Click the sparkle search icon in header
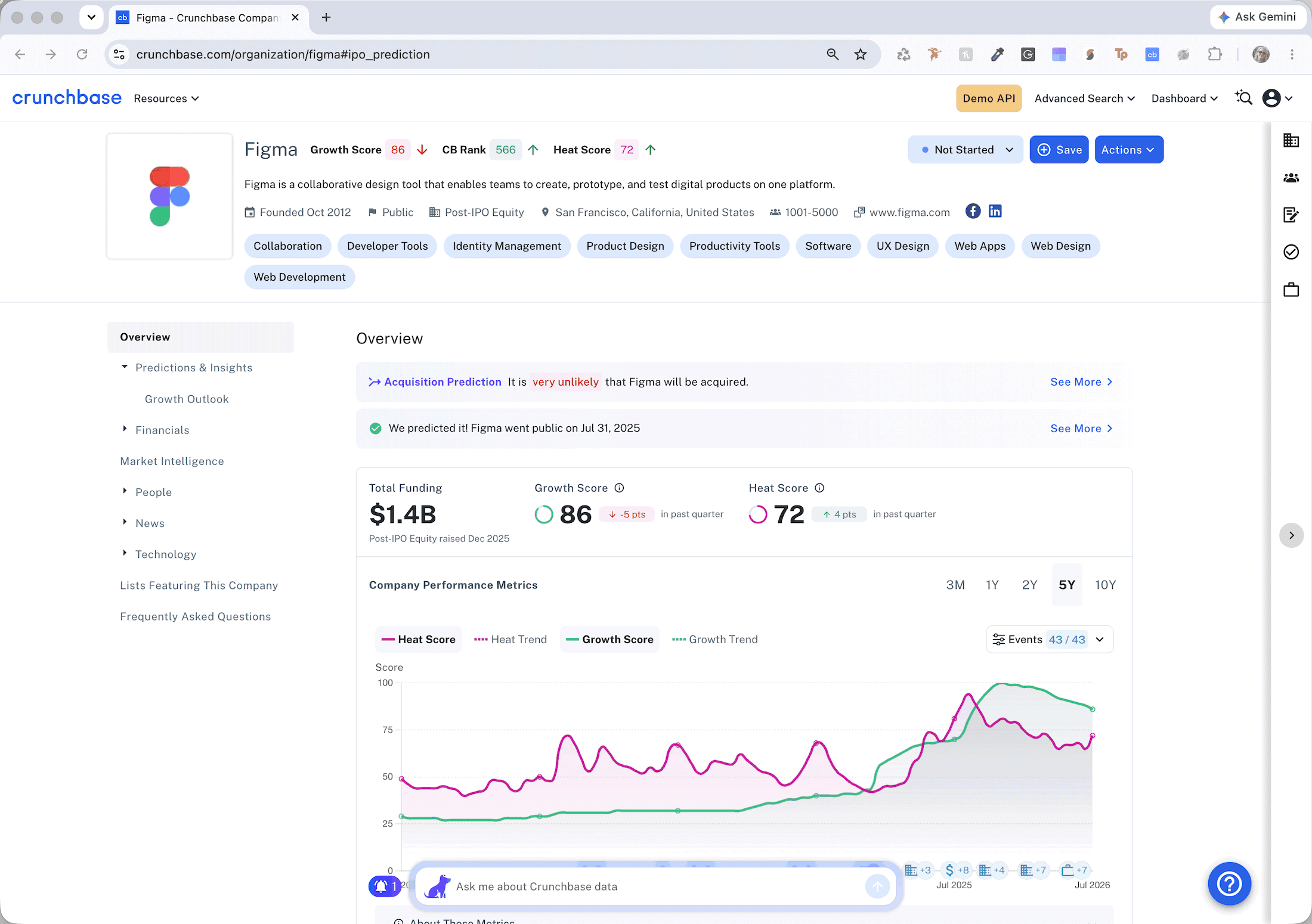 click(x=1243, y=98)
